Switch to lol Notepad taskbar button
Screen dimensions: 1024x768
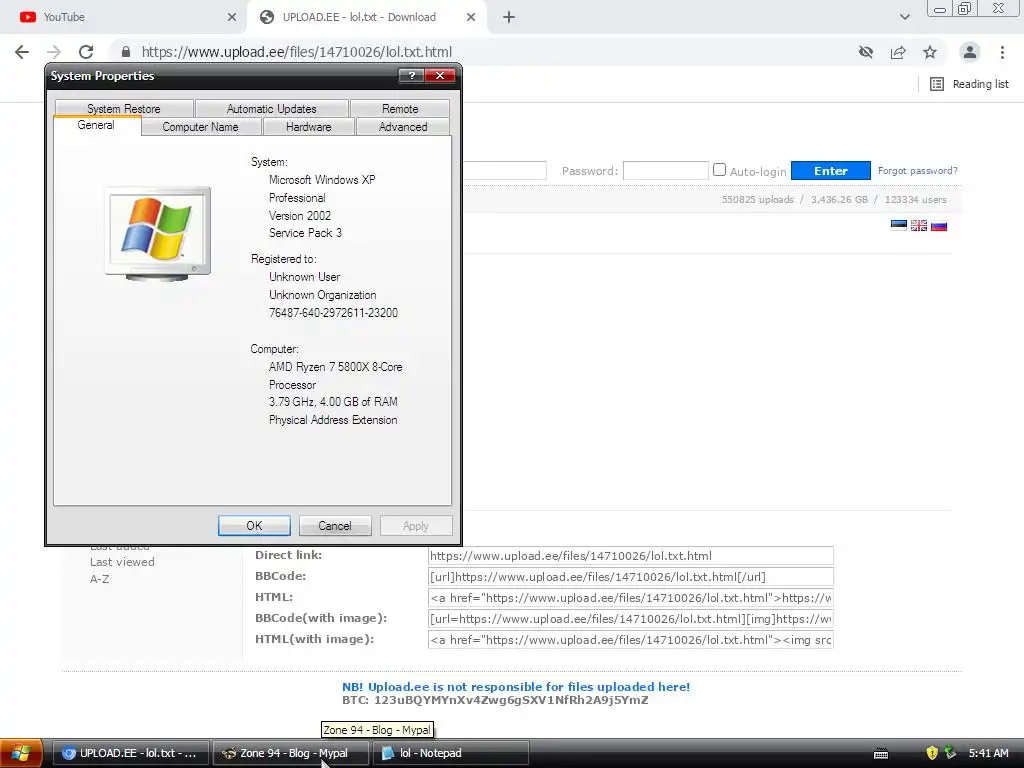coord(450,753)
